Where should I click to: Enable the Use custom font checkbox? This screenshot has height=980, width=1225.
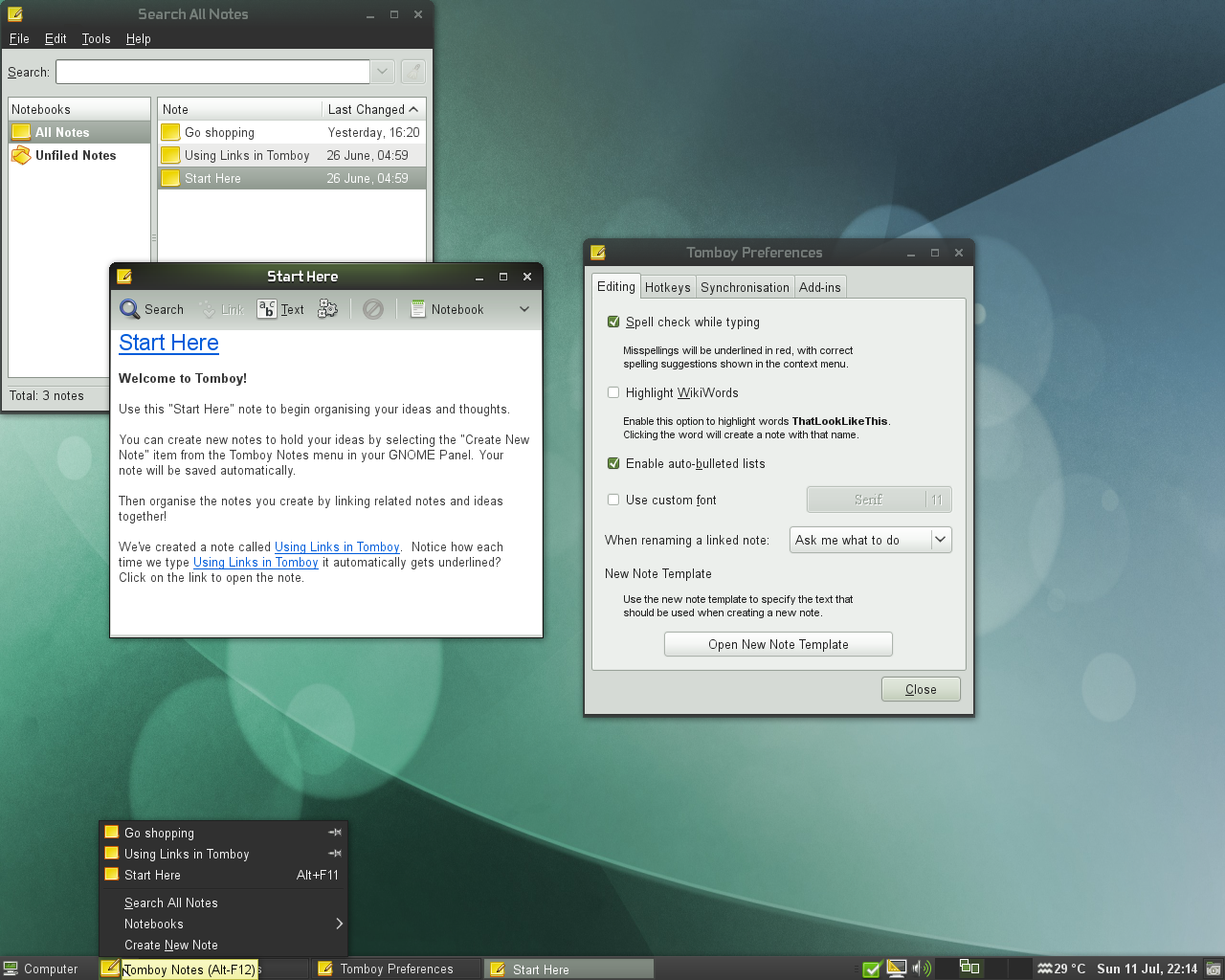(x=613, y=500)
